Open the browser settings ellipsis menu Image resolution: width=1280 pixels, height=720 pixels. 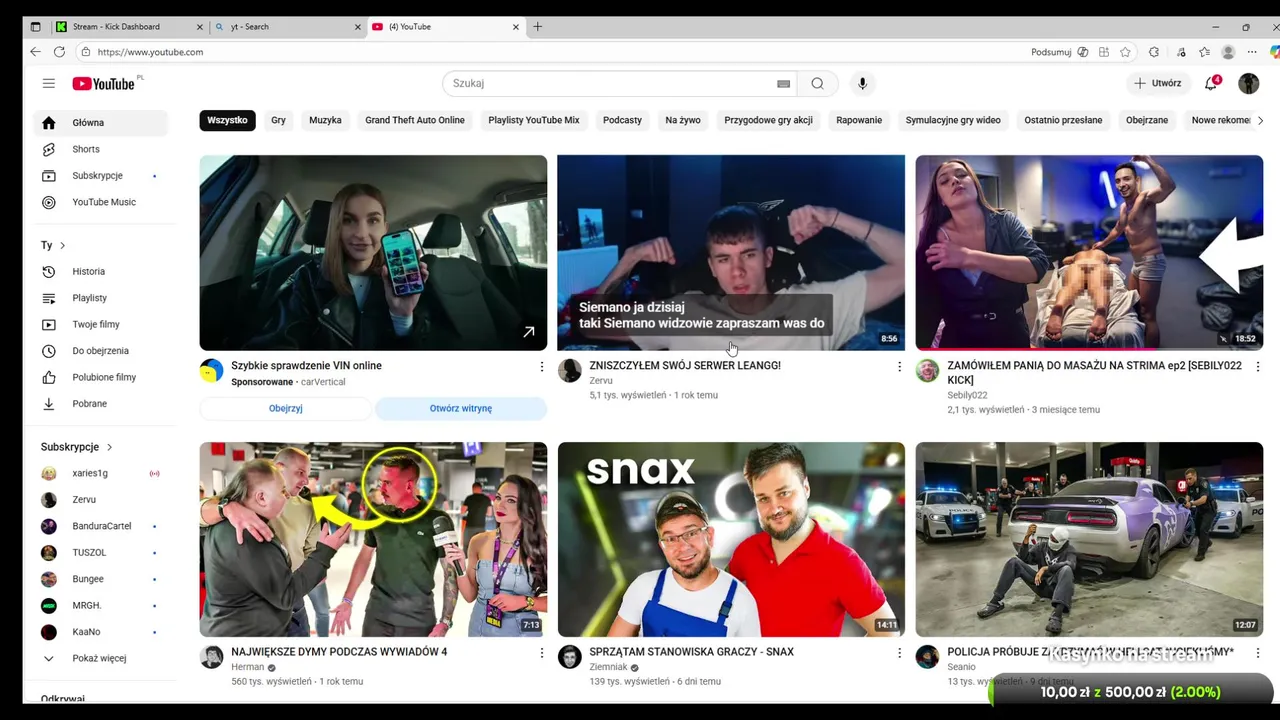[1252, 52]
